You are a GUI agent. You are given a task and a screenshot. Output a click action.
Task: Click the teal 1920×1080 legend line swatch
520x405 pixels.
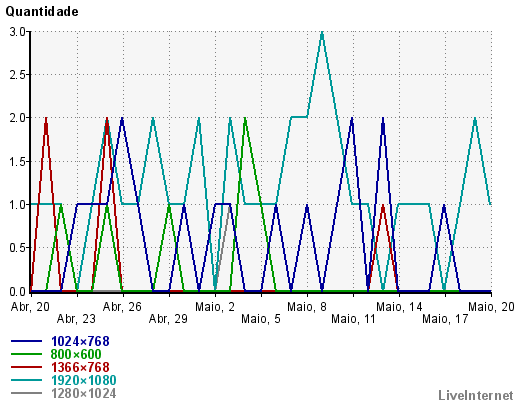[27, 380]
